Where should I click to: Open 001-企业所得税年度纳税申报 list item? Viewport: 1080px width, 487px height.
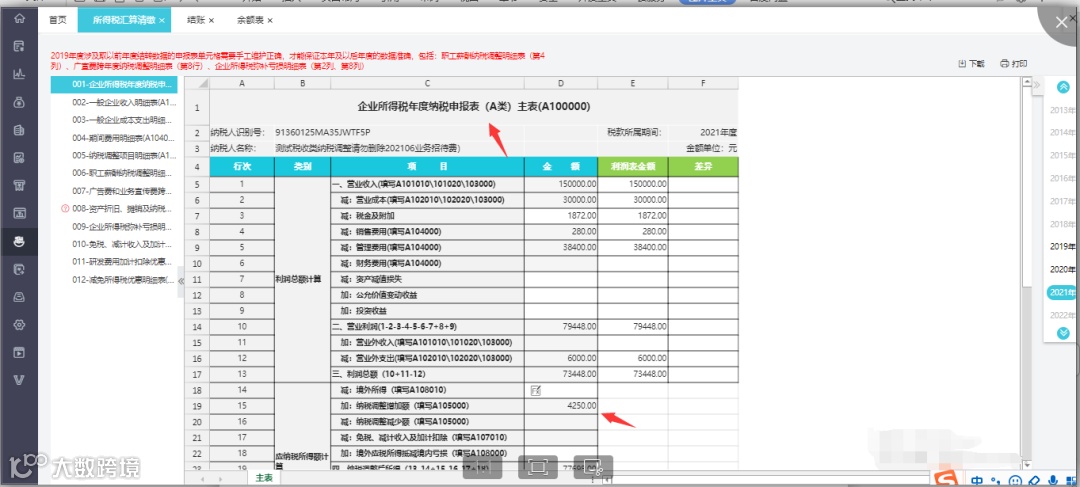pyautogui.click(x=114, y=85)
